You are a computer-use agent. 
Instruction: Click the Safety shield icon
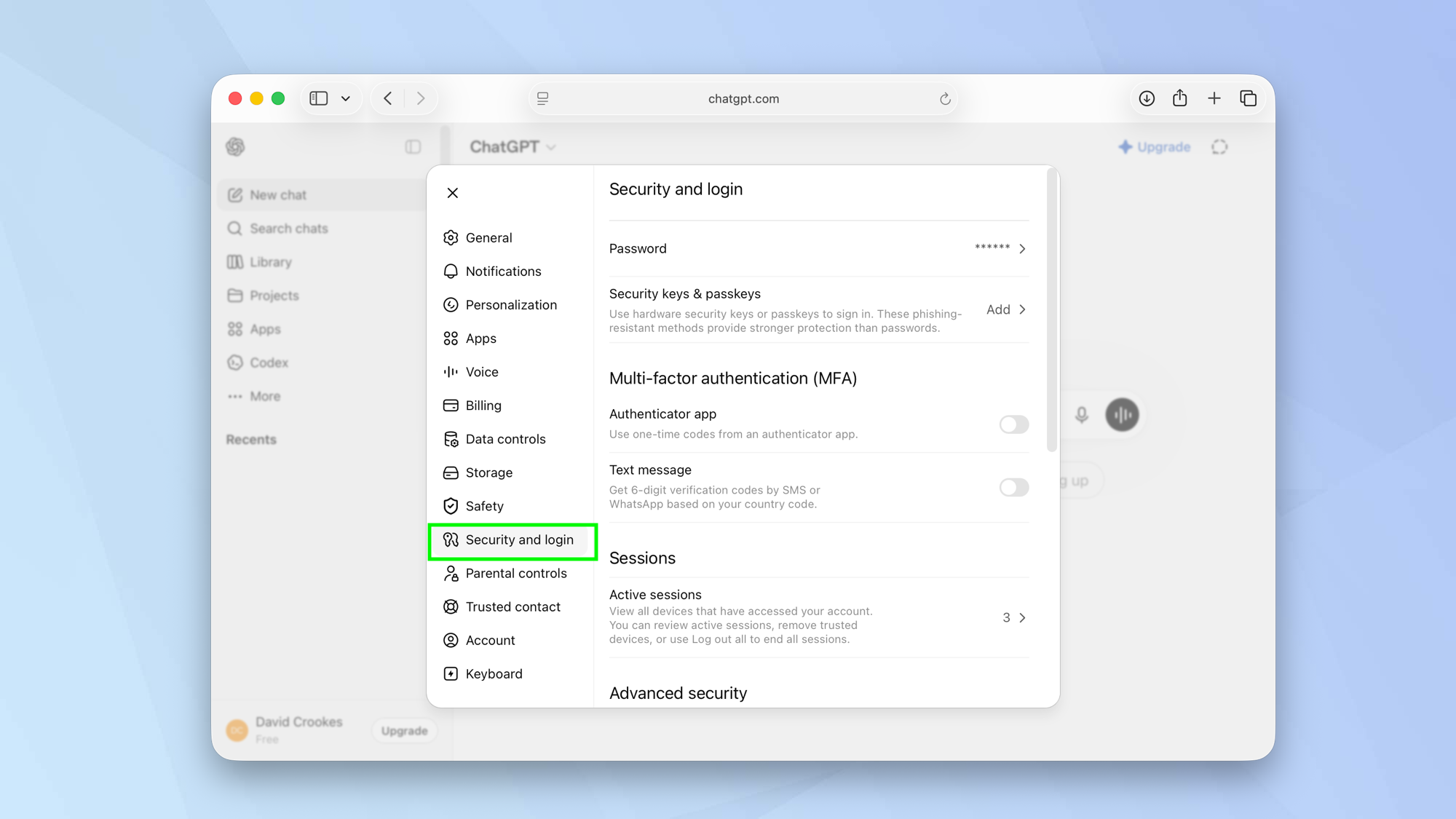451,506
